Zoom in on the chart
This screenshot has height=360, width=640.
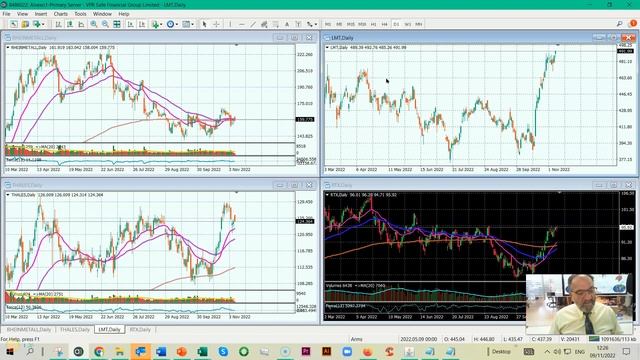[94, 24]
